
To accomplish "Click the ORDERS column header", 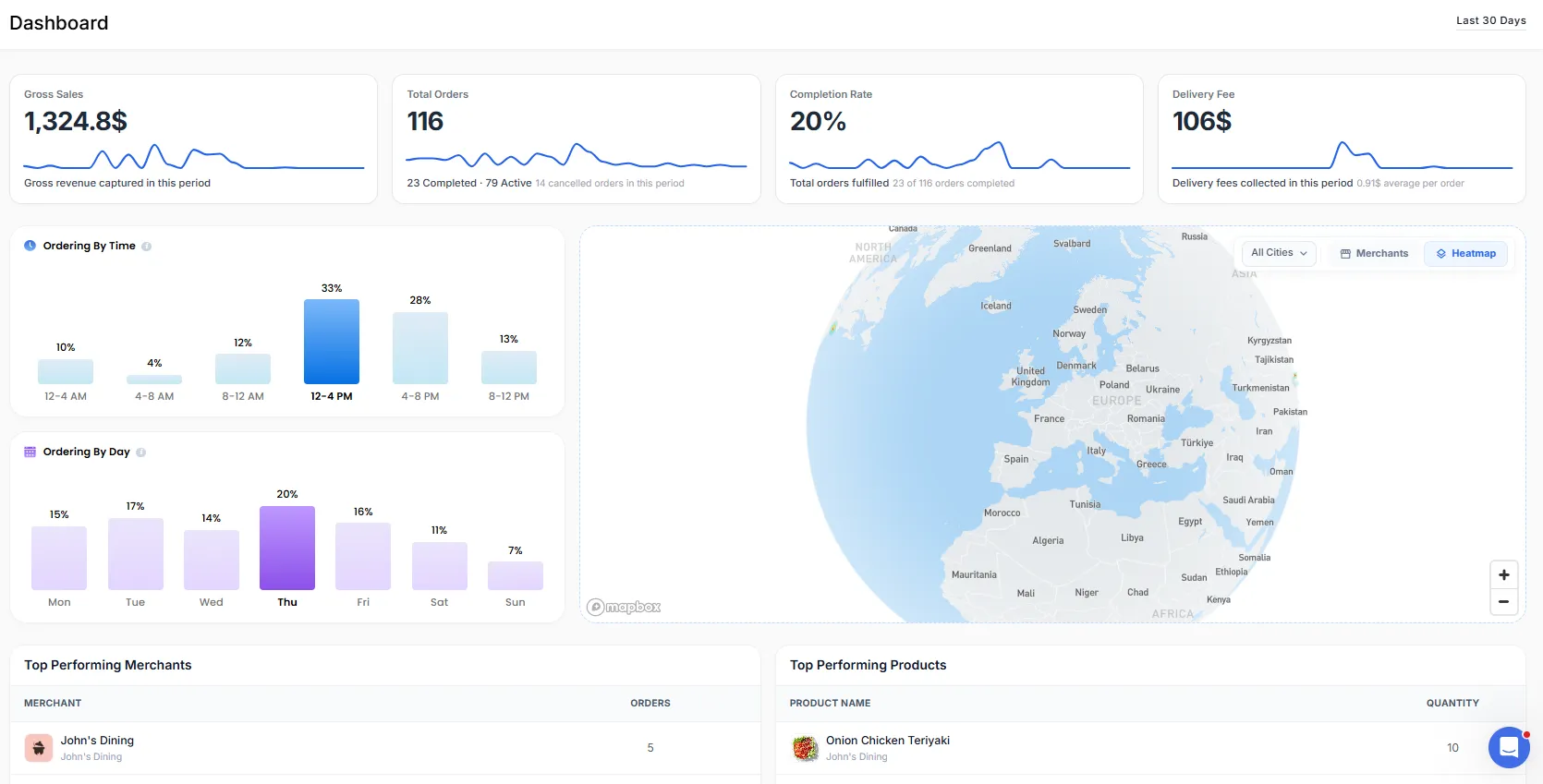I will 650,703.
